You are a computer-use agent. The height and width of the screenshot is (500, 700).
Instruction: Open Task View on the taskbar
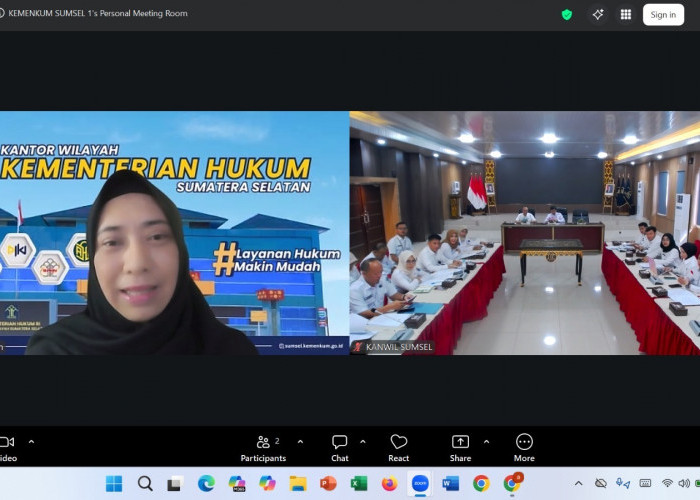click(175, 483)
